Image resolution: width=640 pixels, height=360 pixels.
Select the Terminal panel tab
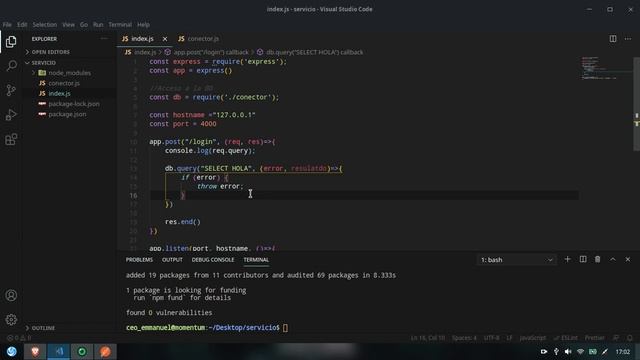[x=256, y=260]
